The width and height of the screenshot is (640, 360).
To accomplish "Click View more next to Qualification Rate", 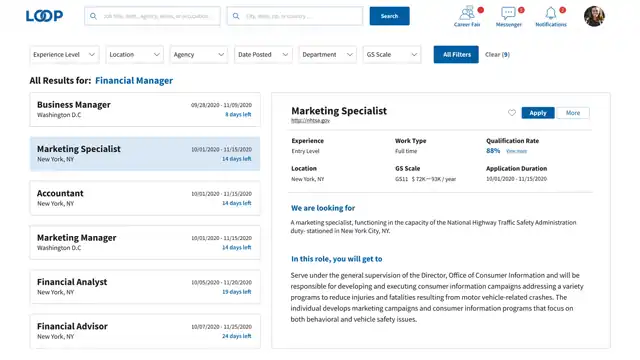I will tap(516, 151).
